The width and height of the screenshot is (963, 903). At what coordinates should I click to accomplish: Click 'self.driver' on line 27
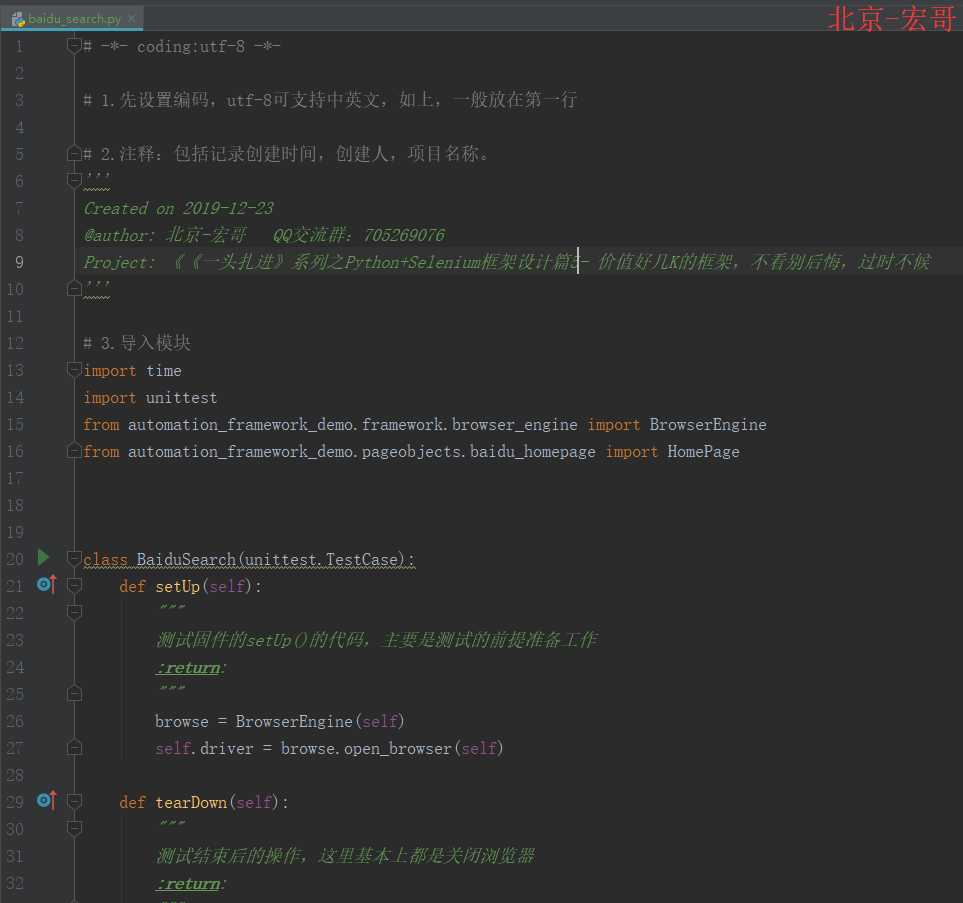tap(204, 748)
